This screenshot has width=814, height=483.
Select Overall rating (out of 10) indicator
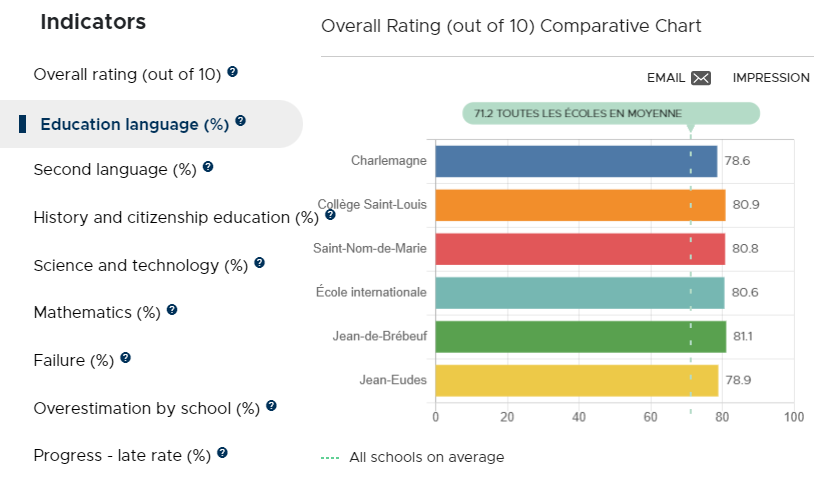coord(127,74)
